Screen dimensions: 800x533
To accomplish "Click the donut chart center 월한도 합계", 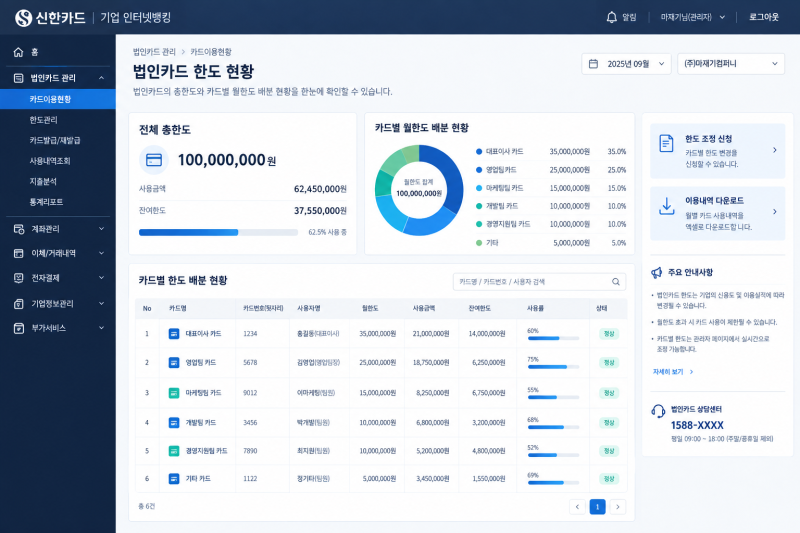I will click(x=419, y=188).
